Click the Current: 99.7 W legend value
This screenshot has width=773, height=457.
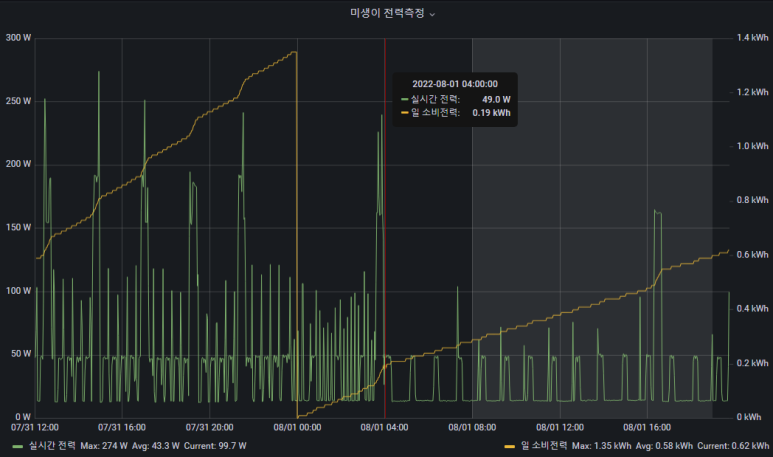pos(215,446)
